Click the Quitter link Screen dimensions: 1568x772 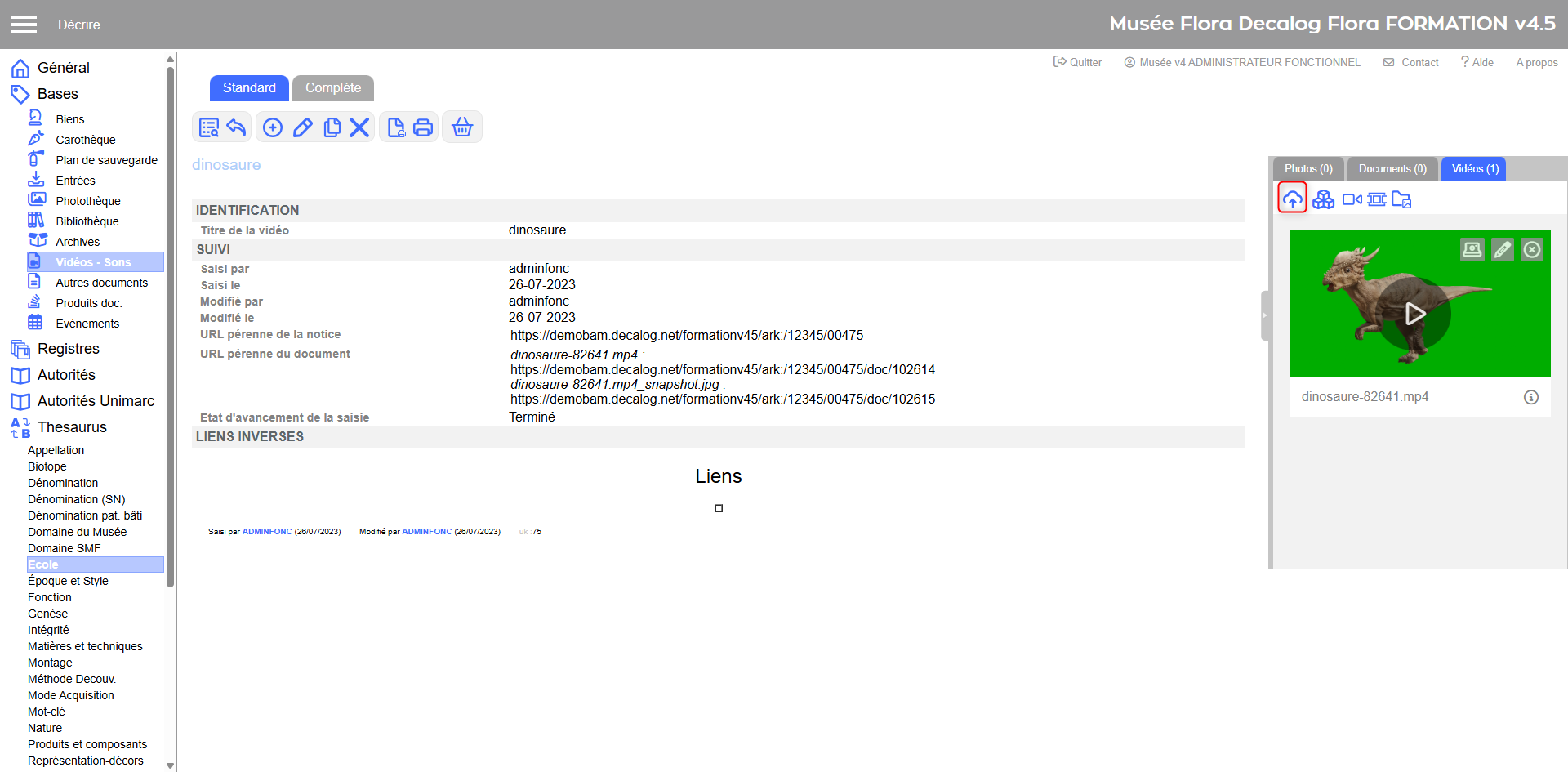pos(1078,62)
